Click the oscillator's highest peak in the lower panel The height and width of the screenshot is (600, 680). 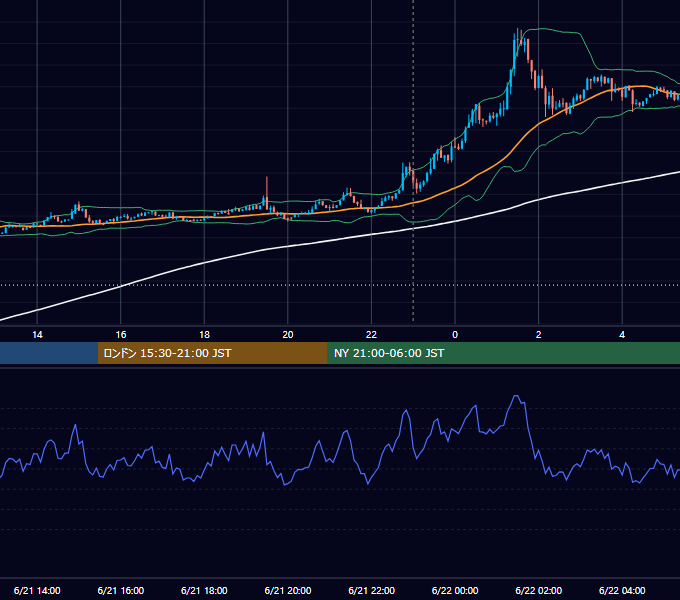517,396
